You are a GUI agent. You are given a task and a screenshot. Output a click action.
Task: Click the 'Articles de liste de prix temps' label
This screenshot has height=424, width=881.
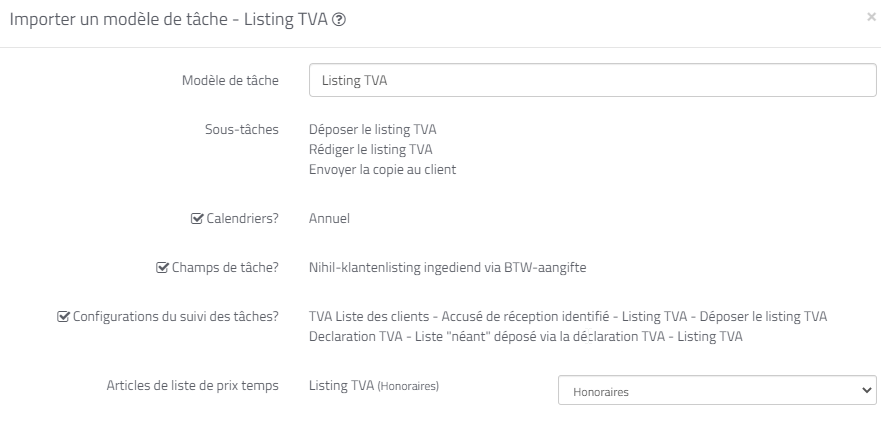(x=192, y=385)
